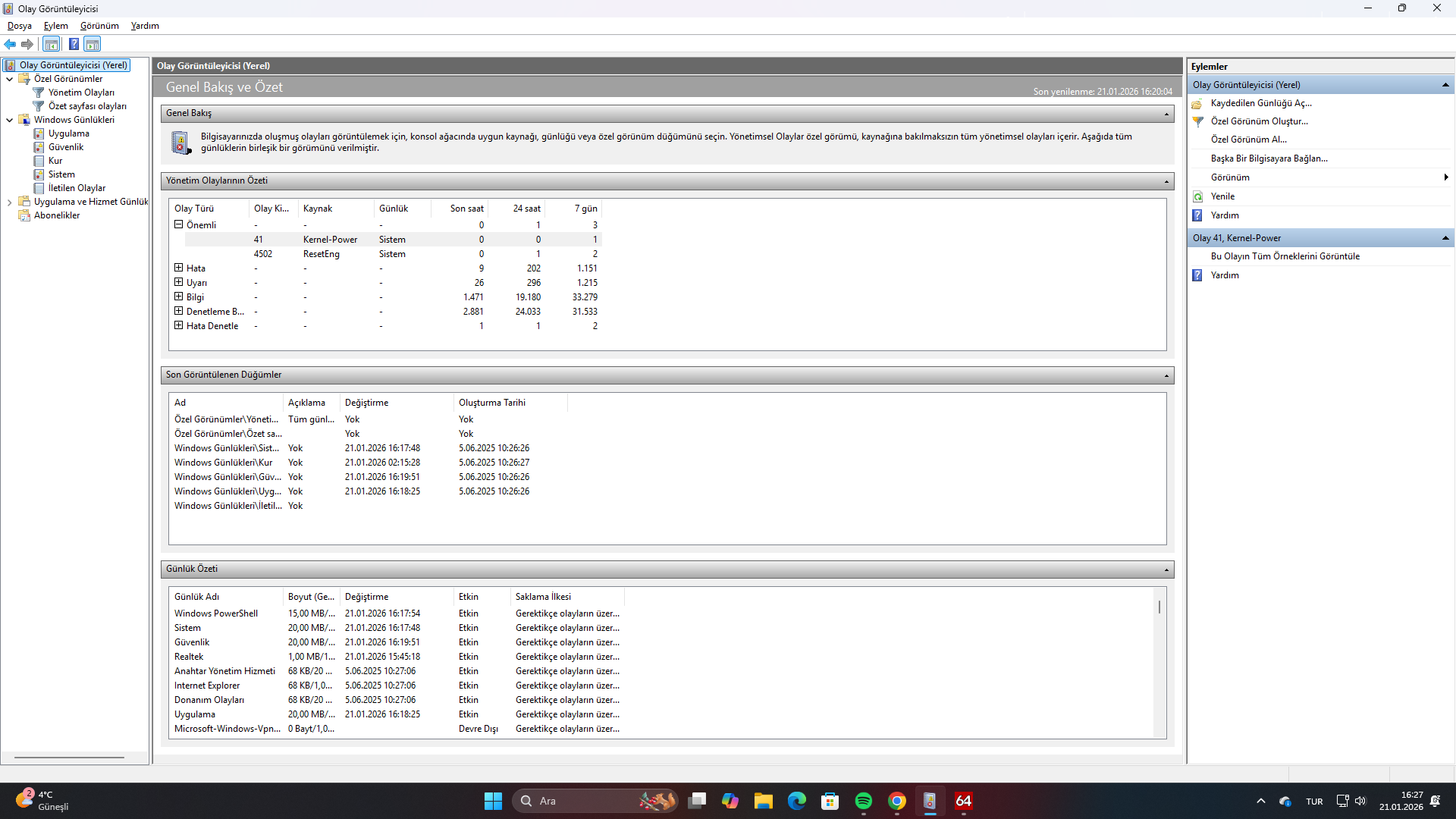This screenshot has width=1456, height=819.
Task: Open the Güvenlik log
Action: [66, 147]
